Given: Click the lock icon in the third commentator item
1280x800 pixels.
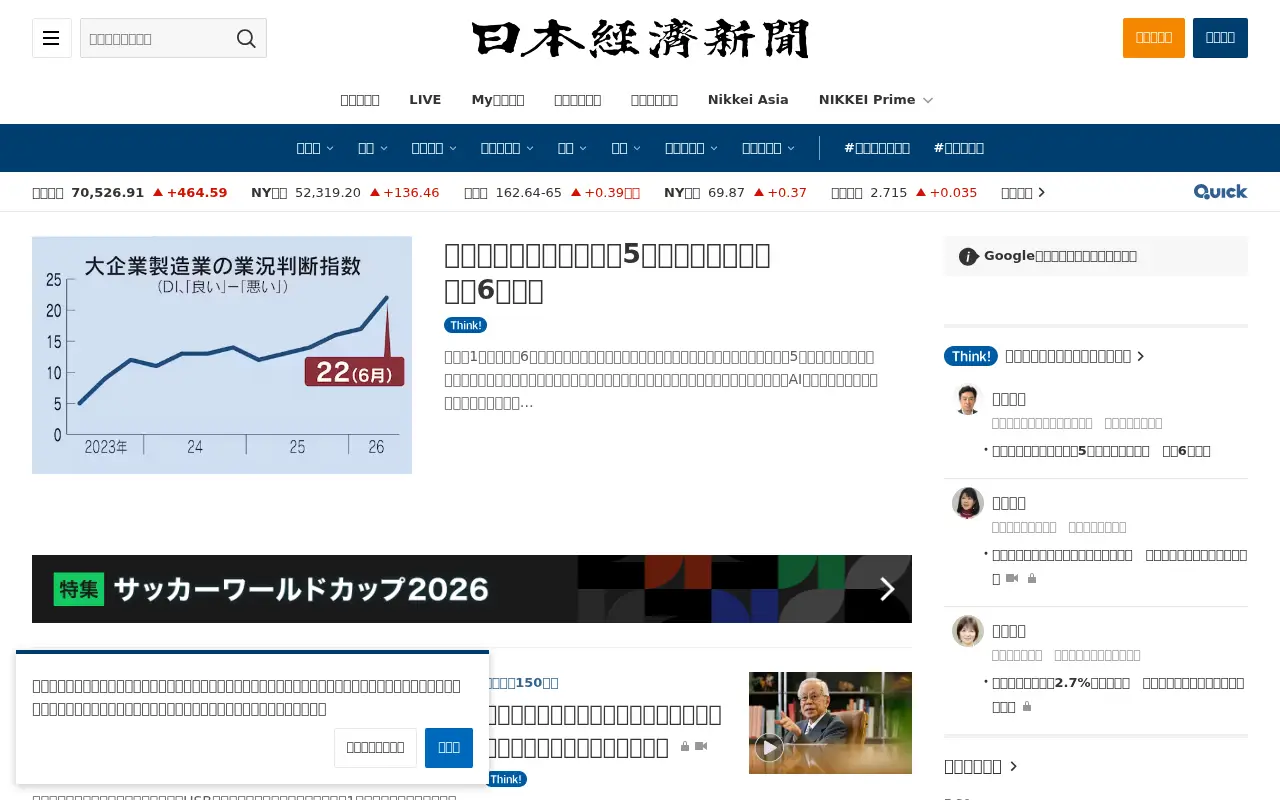Looking at the screenshot, I should pyautogui.click(x=1026, y=706).
